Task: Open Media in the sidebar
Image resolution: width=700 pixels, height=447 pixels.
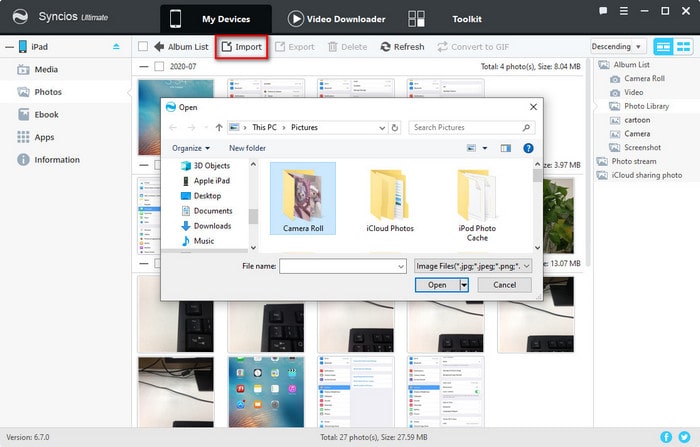Action: (46, 69)
